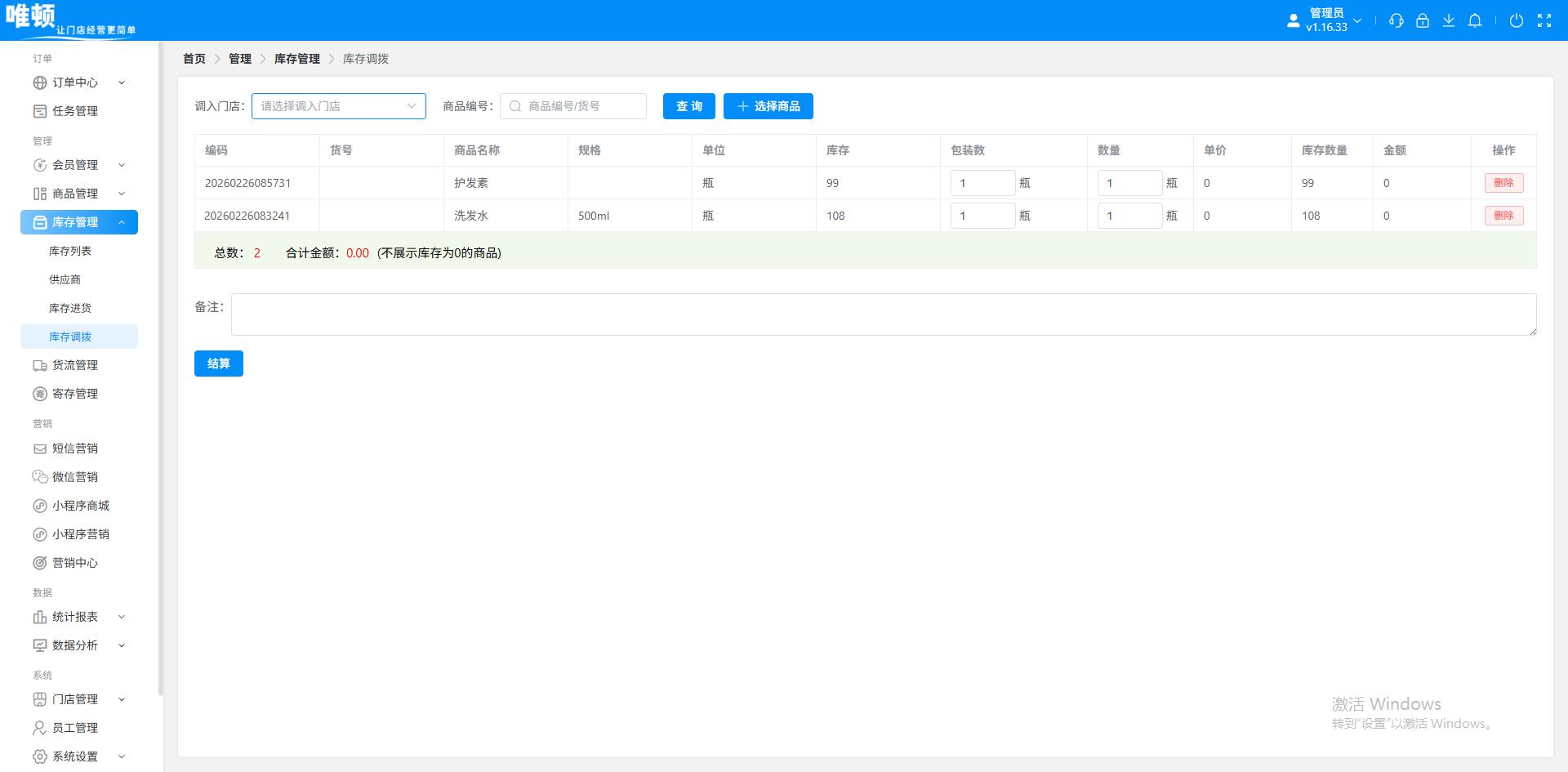1568x772 pixels.
Task: Click the 结算 button
Action: [x=219, y=364]
